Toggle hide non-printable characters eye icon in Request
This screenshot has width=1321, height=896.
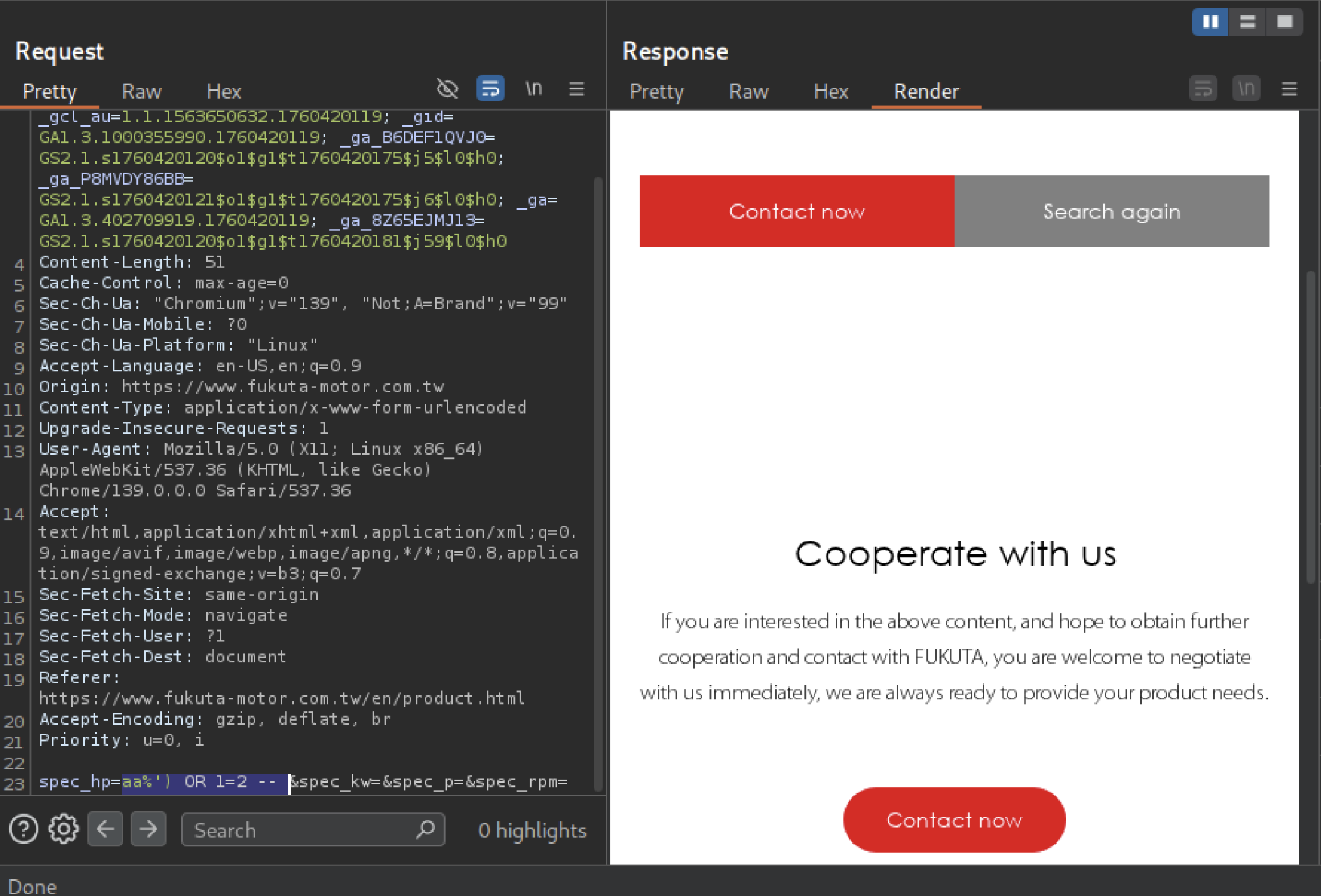[447, 89]
